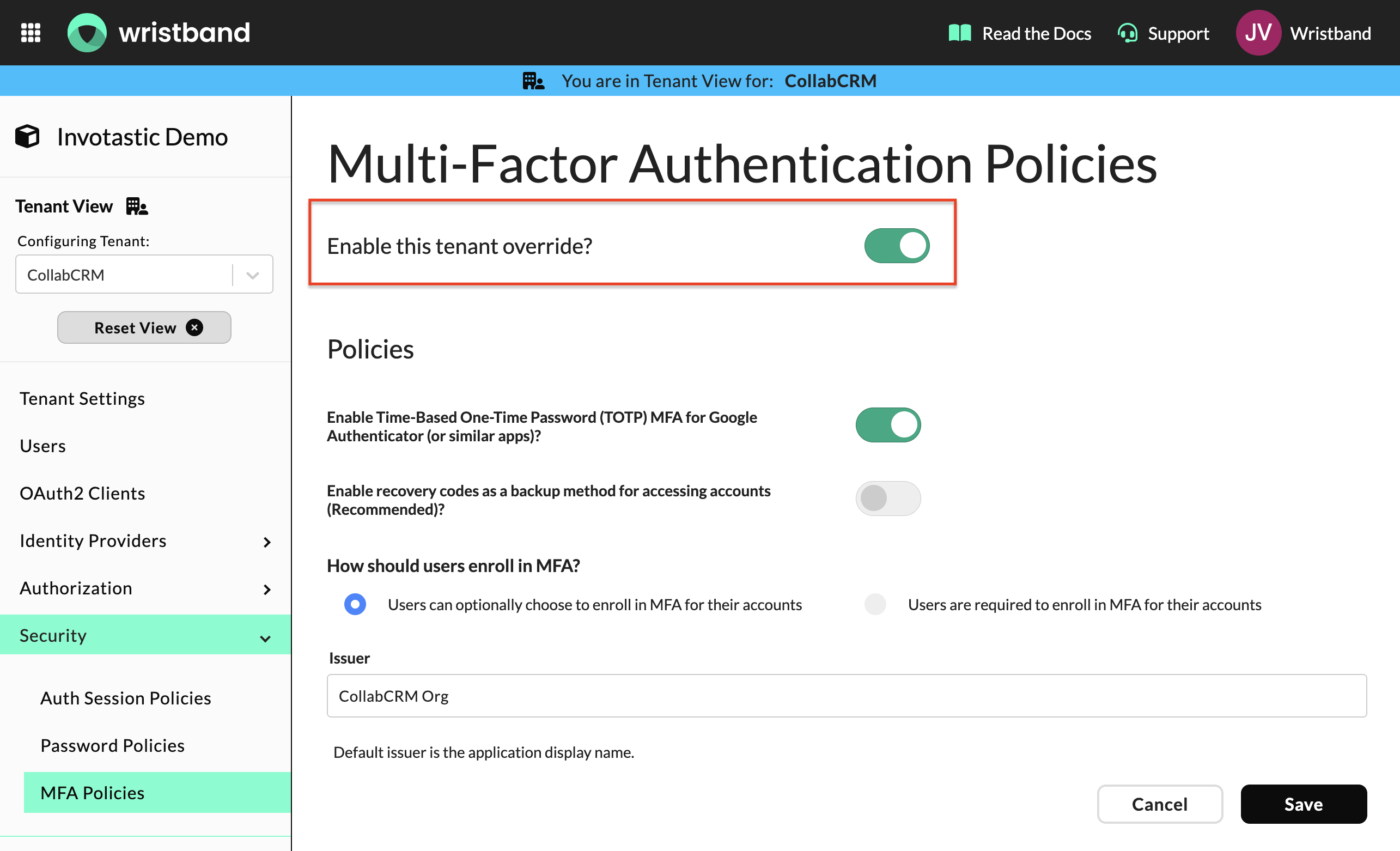This screenshot has width=1400, height=851.
Task: Click the Tenant View building icon
Action: (x=136, y=206)
